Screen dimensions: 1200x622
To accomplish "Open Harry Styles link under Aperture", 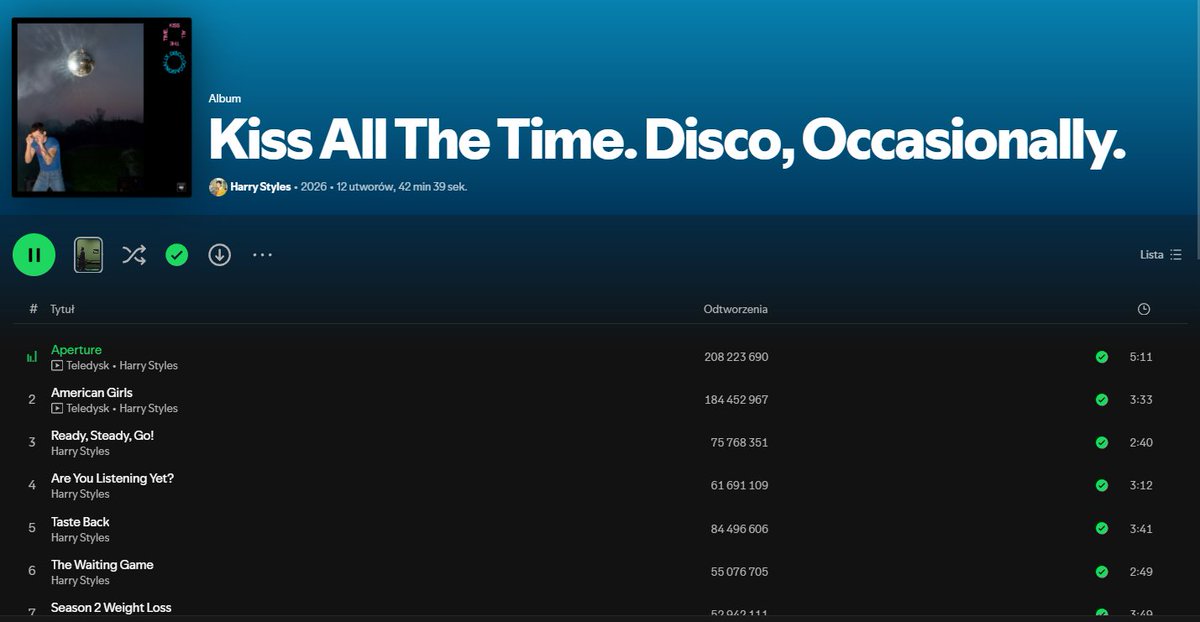I will pyautogui.click(x=148, y=366).
